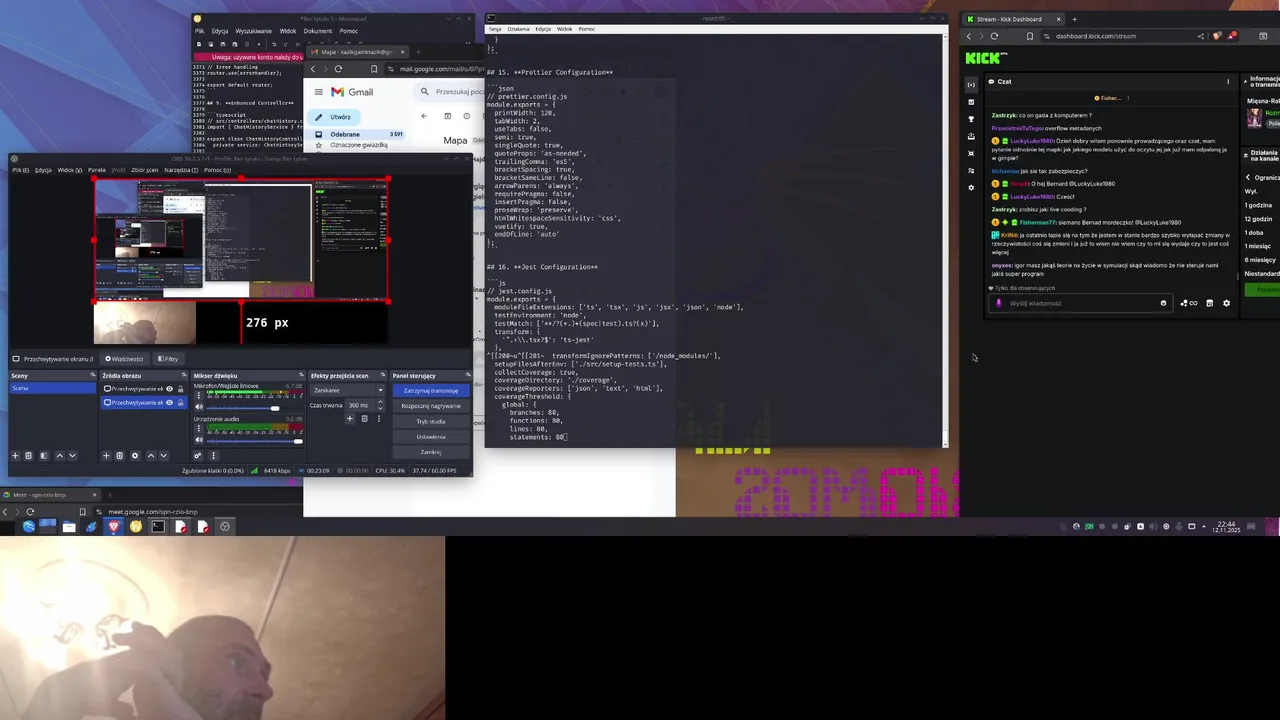
Task: Remove scene transition with trash icon
Action: click(364, 419)
